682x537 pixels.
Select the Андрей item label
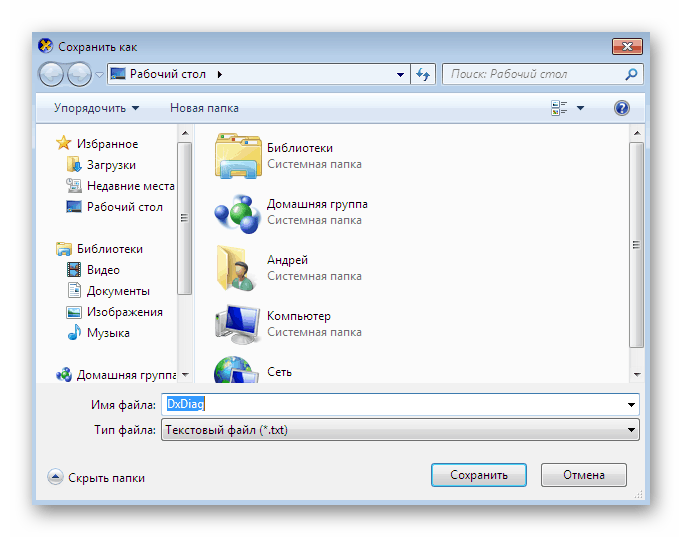point(287,260)
